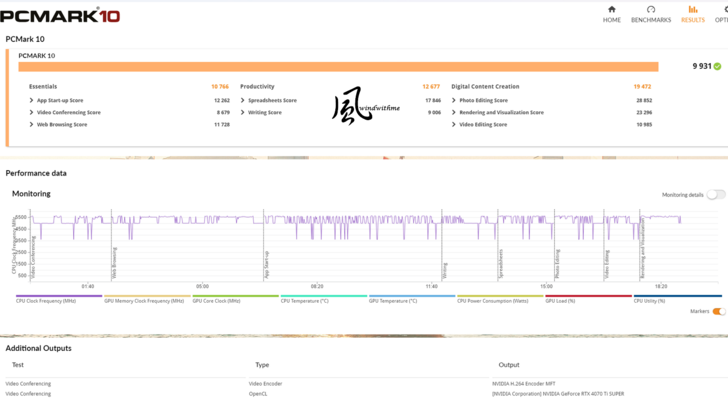
Task: Disable the Markers toggle
Action: click(718, 311)
